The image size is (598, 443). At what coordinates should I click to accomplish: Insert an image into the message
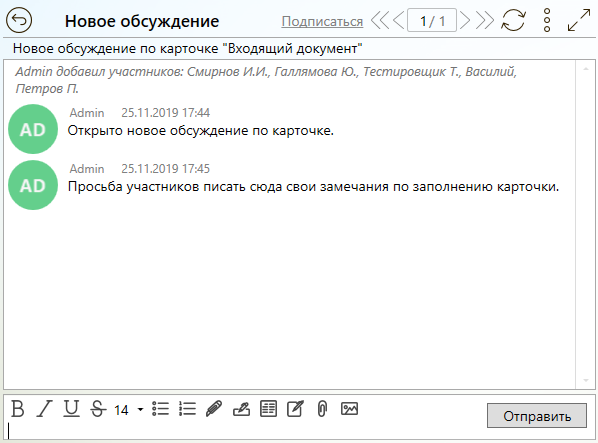pos(349,409)
